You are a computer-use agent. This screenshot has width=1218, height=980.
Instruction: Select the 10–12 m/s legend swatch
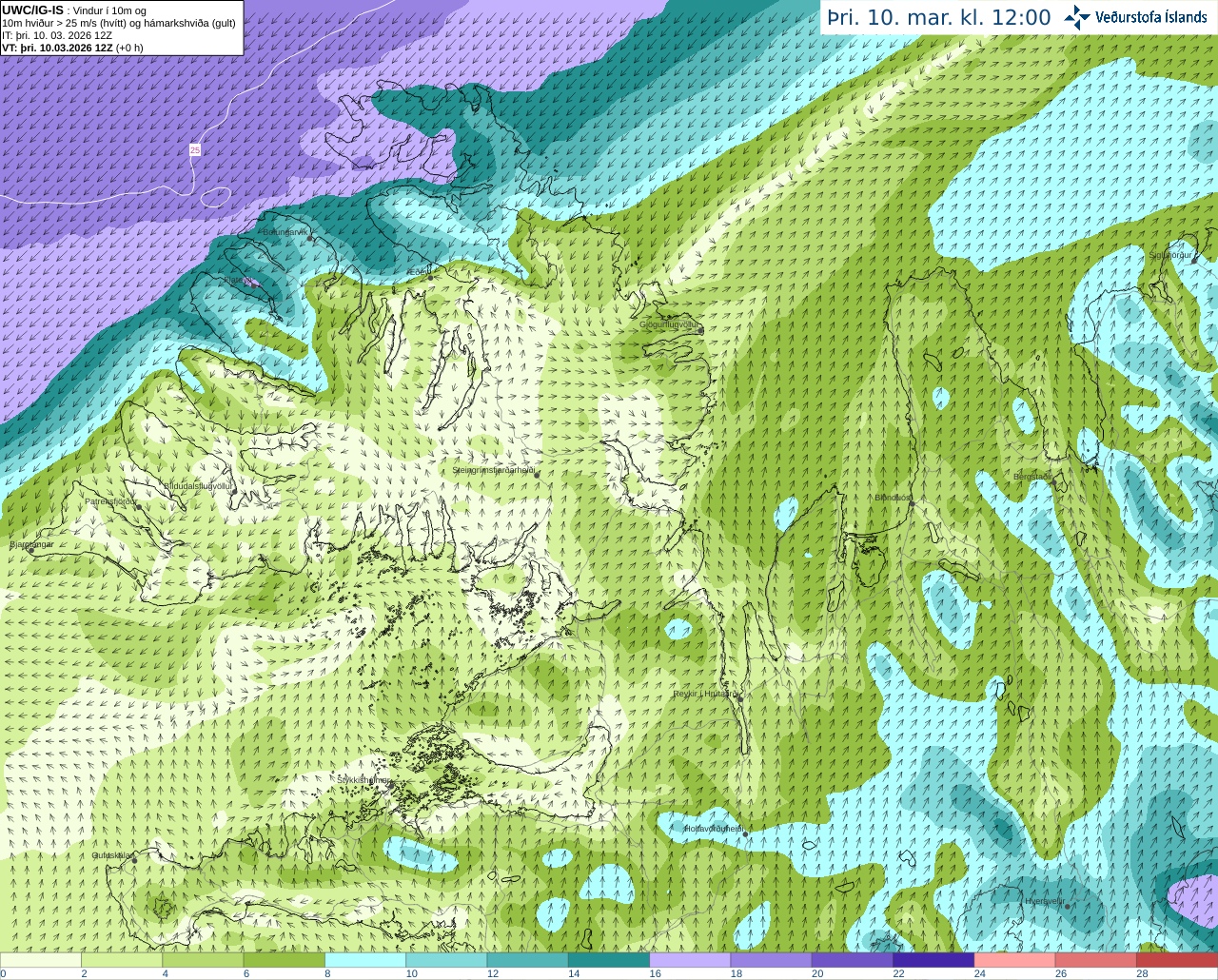click(446, 959)
